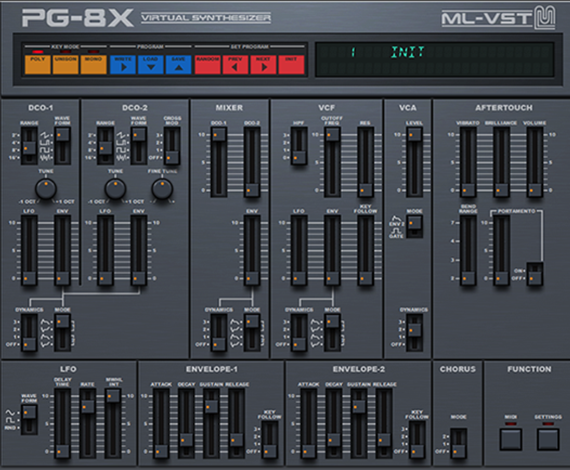The image size is (570, 470).
Task: Click the LFO Rate slider
Action: (x=88, y=423)
